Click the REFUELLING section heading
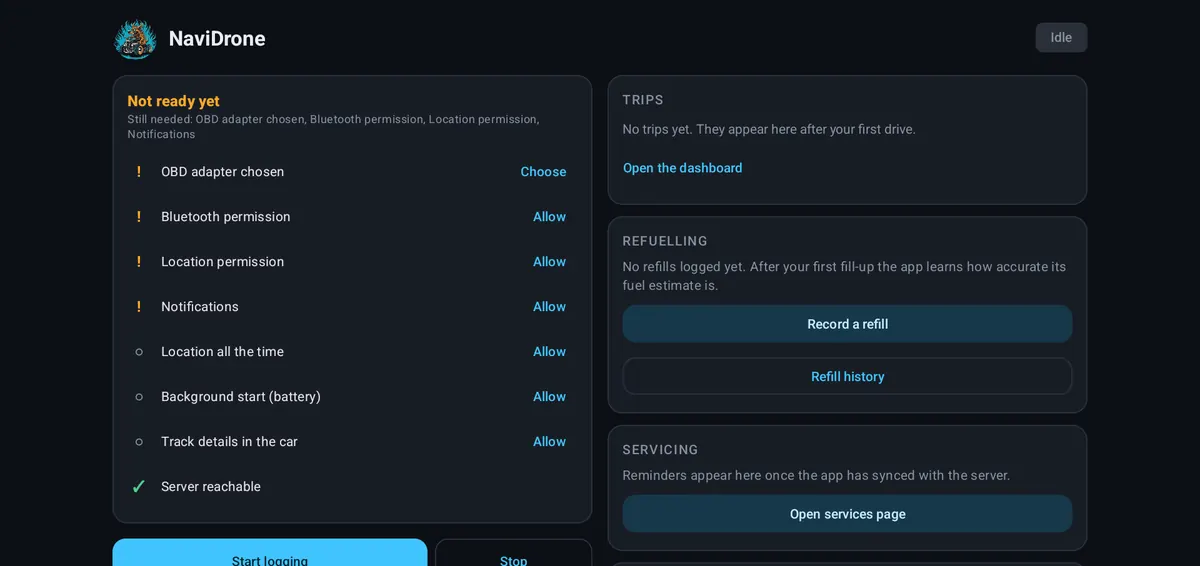Viewport: 1200px width, 566px height. [665, 241]
